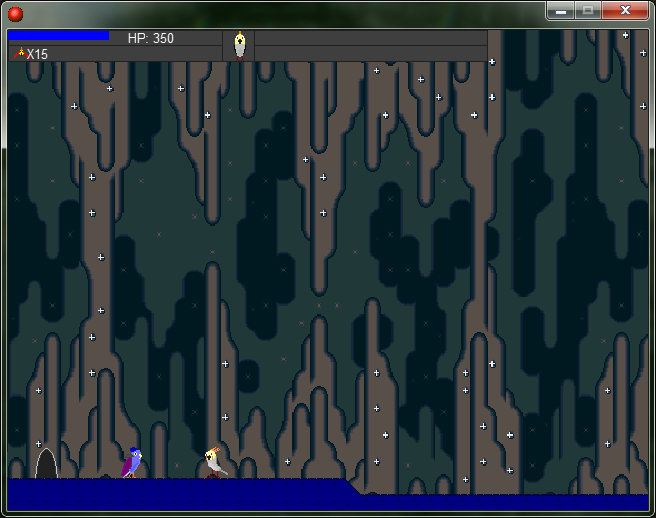The width and height of the screenshot is (656, 518).
Task: Click the X15 ammo counter text
Action: pyautogui.click(x=37, y=54)
